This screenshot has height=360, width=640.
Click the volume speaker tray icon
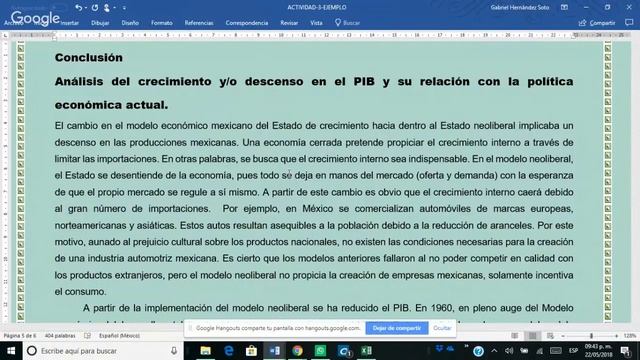(509, 351)
